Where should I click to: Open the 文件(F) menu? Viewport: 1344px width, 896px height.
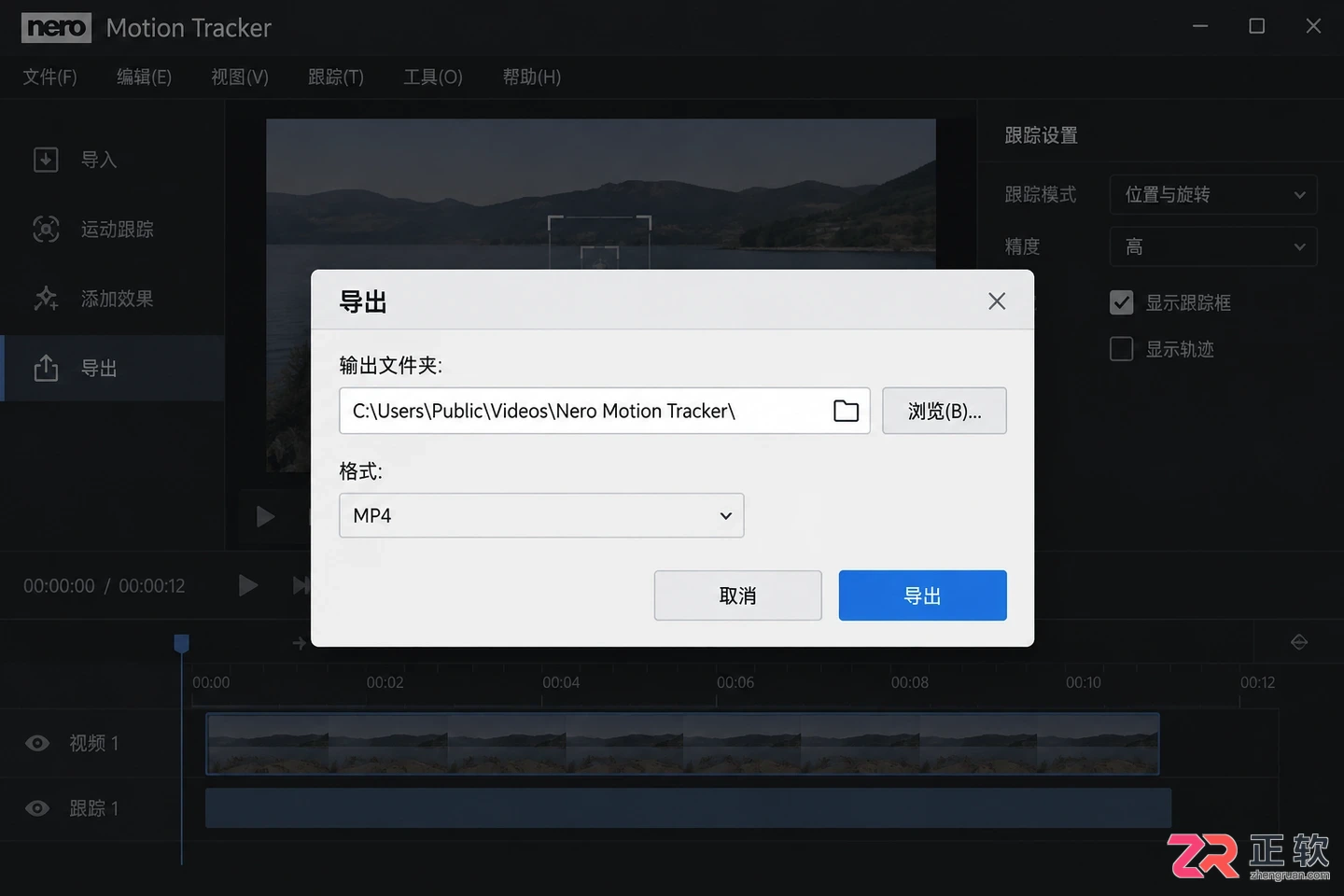(50, 77)
